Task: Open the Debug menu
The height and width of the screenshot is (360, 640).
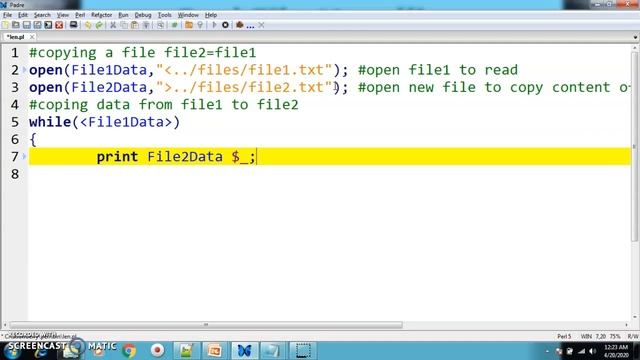Action: [x=143, y=15]
